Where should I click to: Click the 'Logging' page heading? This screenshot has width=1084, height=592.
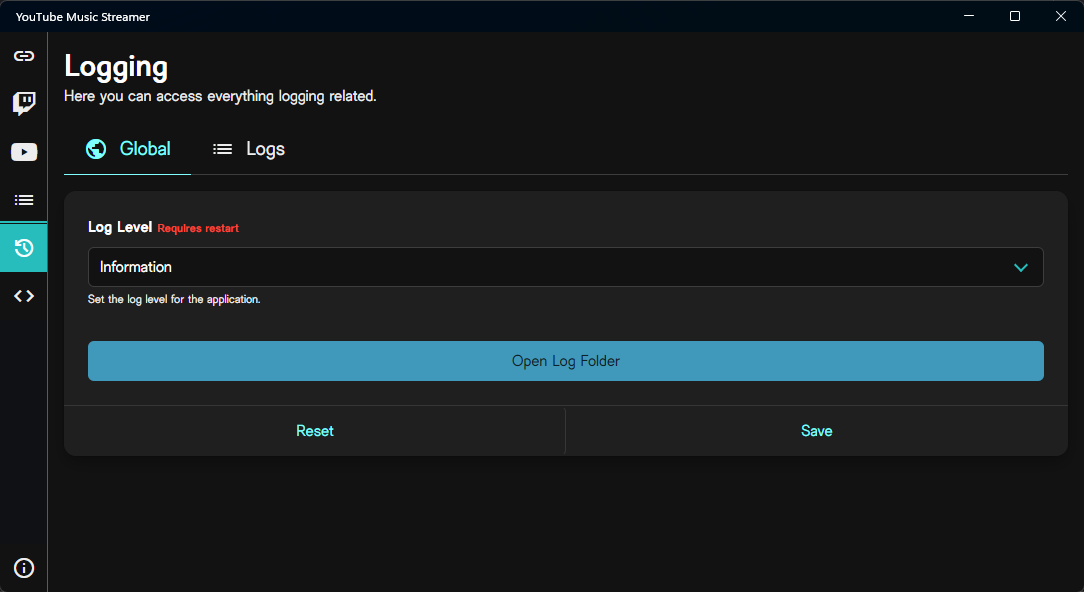click(x=116, y=67)
